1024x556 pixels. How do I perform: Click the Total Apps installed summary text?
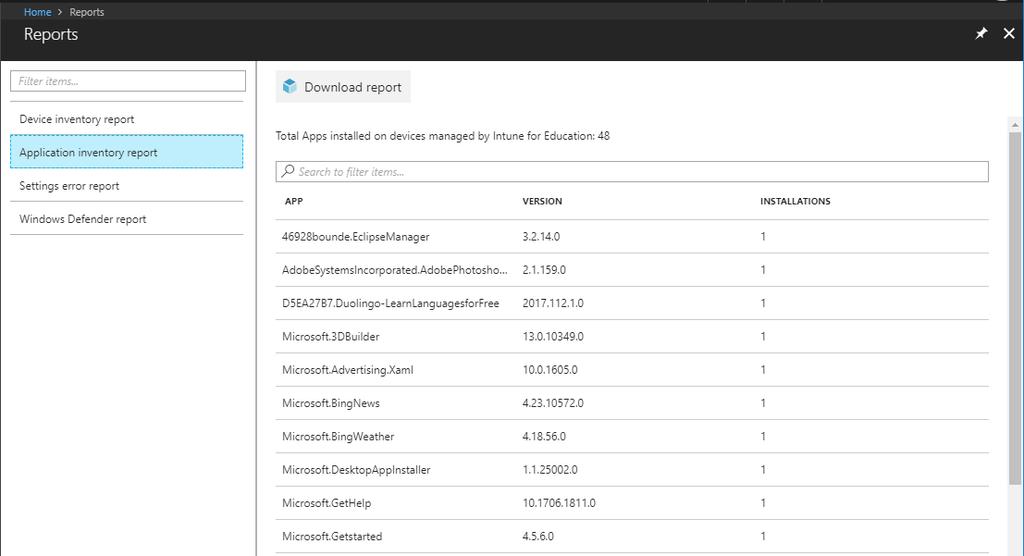pyautogui.click(x=442, y=136)
